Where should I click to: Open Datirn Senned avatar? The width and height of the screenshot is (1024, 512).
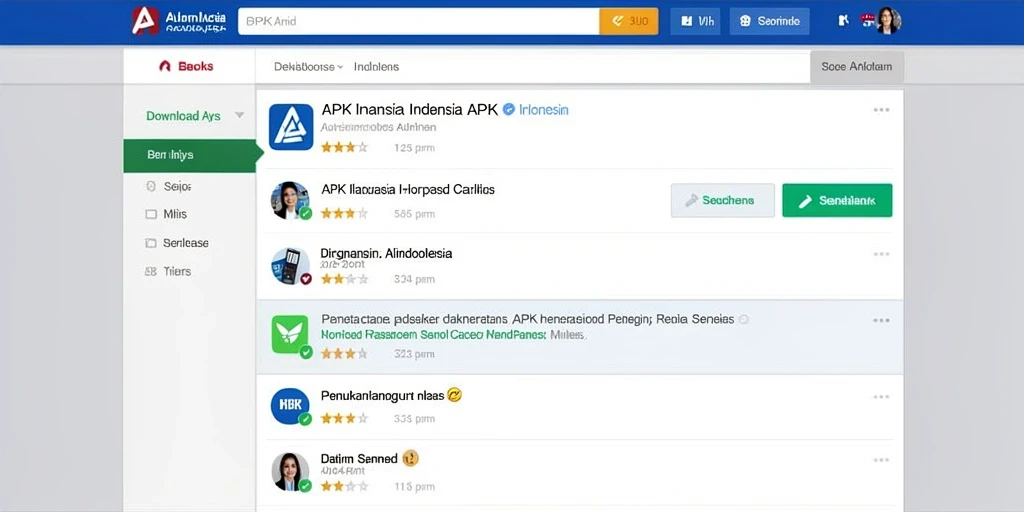(291, 472)
